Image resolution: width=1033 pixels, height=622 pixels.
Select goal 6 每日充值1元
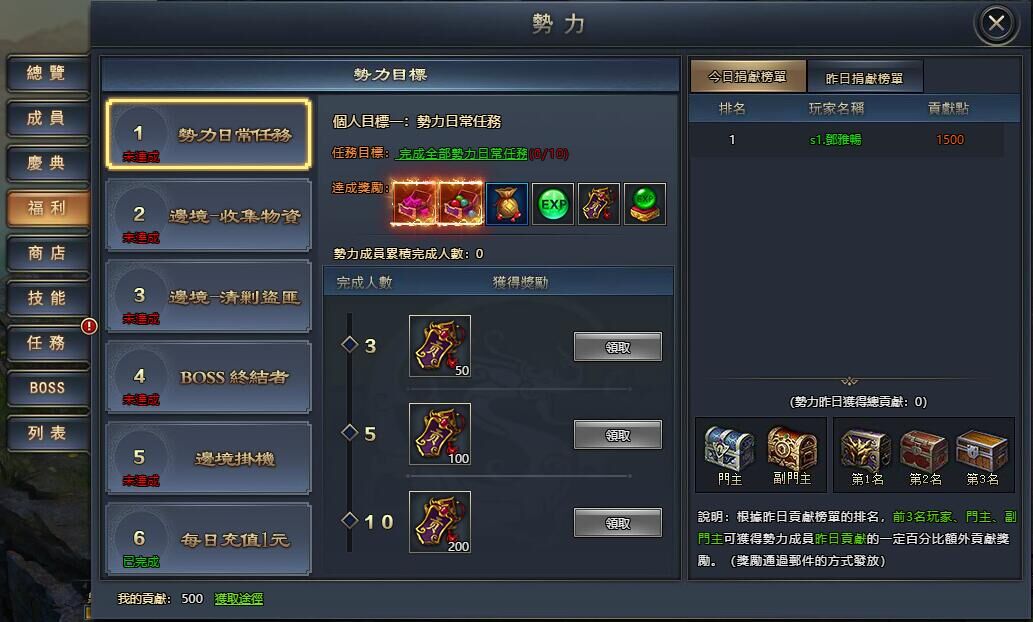[208, 540]
